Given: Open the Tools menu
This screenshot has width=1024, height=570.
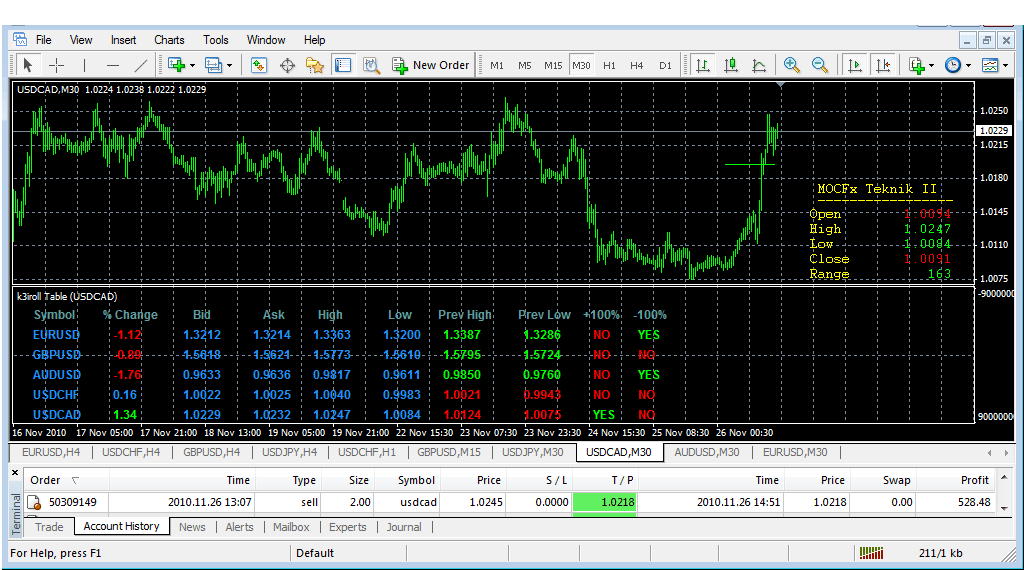Looking at the screenshot, I should tap(216, 40).
